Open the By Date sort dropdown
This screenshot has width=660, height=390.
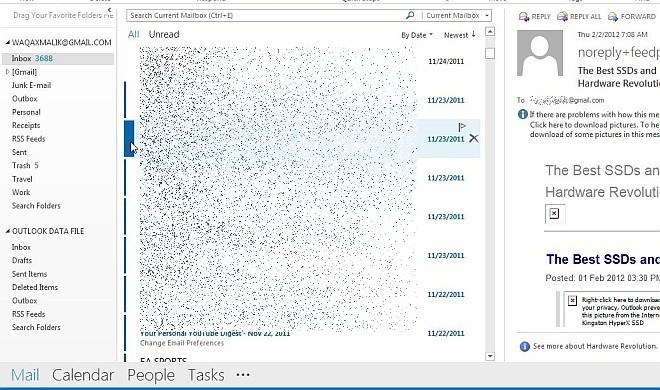pos(417,35)
